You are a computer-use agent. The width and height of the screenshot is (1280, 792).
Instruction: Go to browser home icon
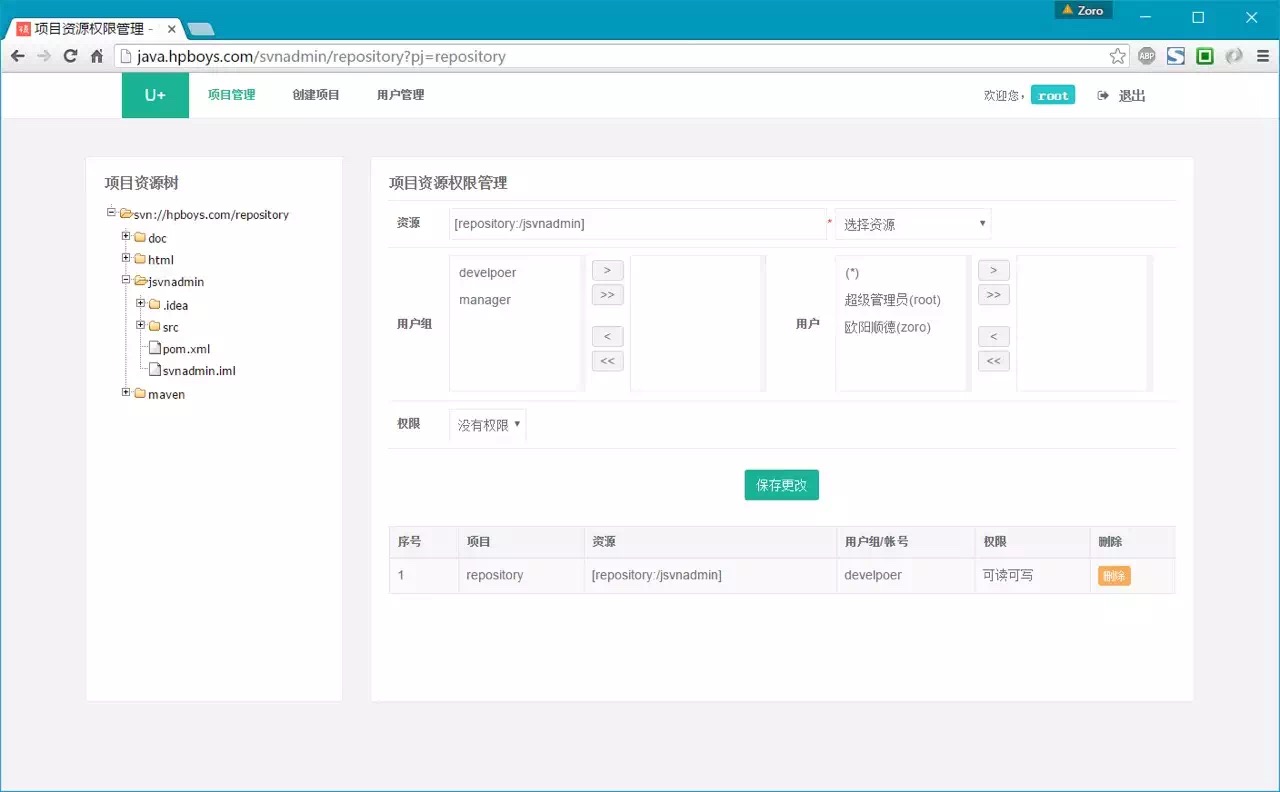coord(97,56)
